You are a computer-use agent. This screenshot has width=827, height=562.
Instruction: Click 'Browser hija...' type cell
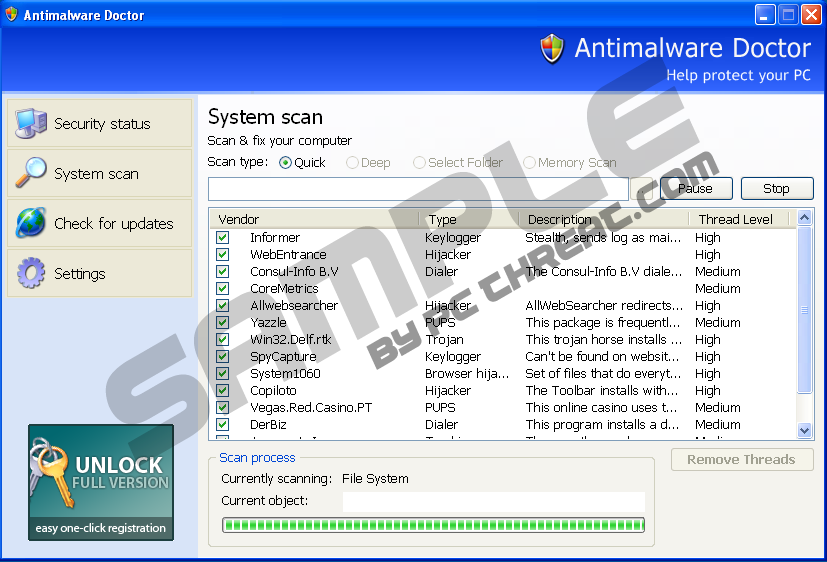click(467, 374)
